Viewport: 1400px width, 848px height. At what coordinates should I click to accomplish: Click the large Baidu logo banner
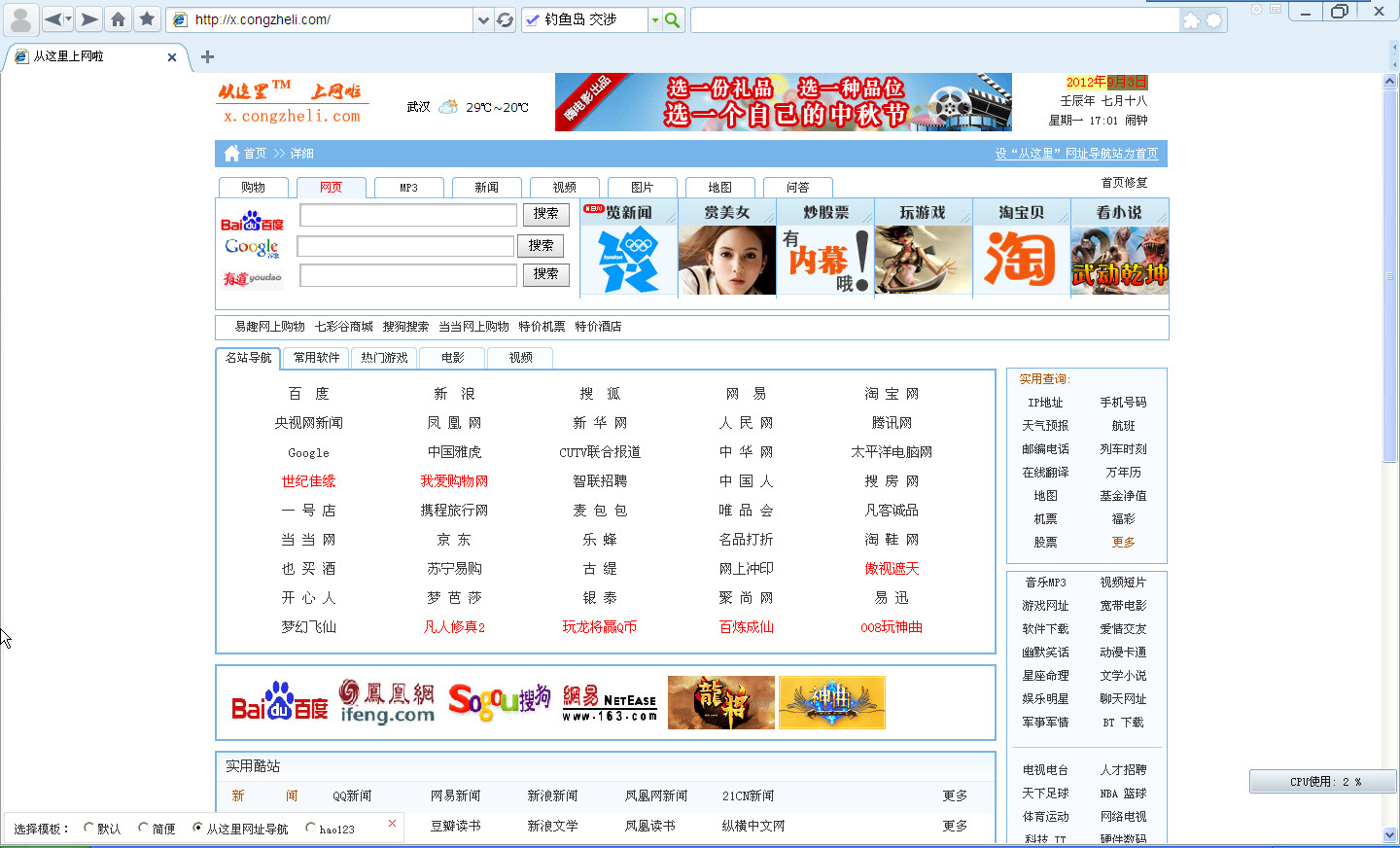[x=280, y=701]
